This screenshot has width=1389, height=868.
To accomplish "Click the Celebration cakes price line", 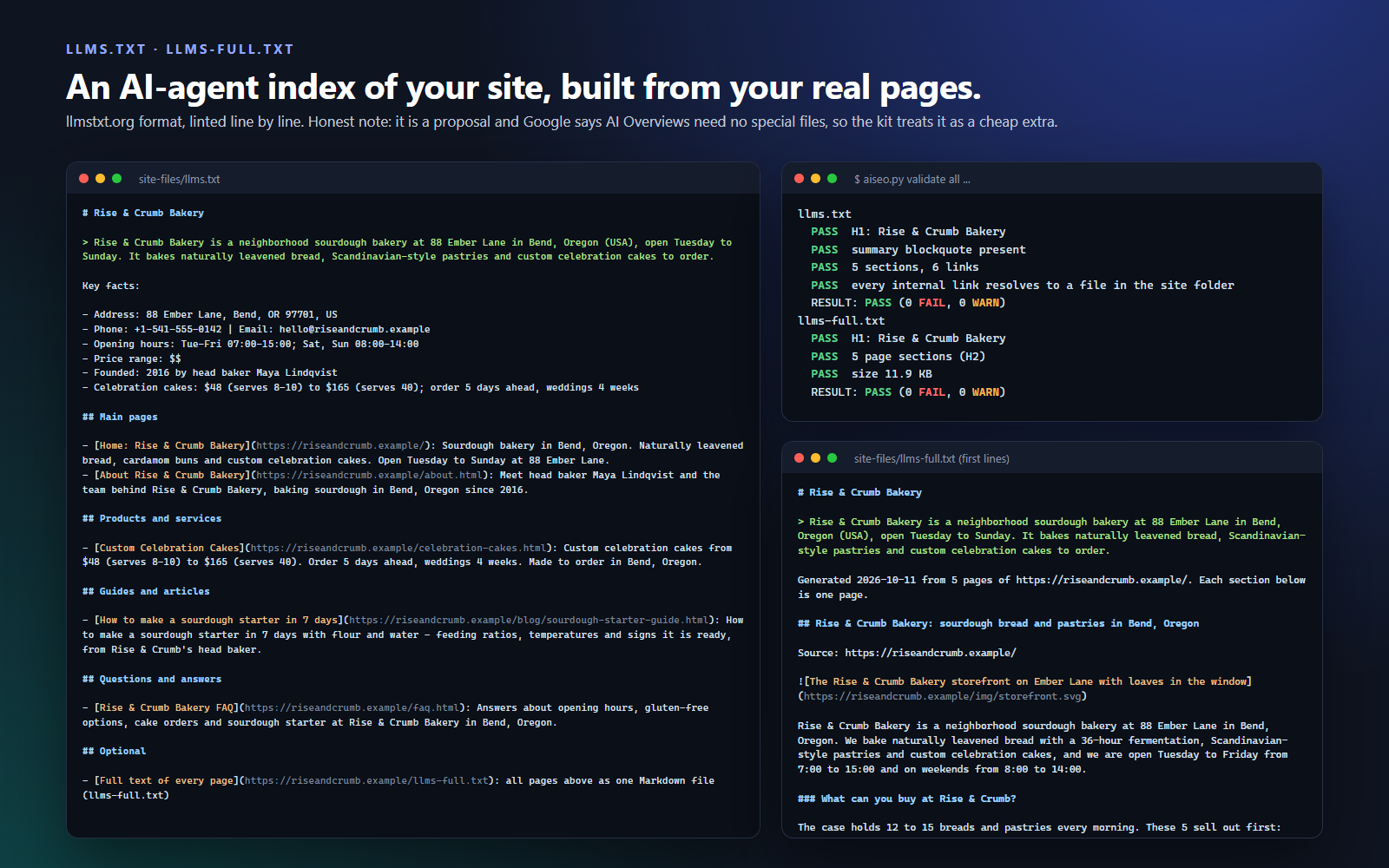I will tap(360, 388).
